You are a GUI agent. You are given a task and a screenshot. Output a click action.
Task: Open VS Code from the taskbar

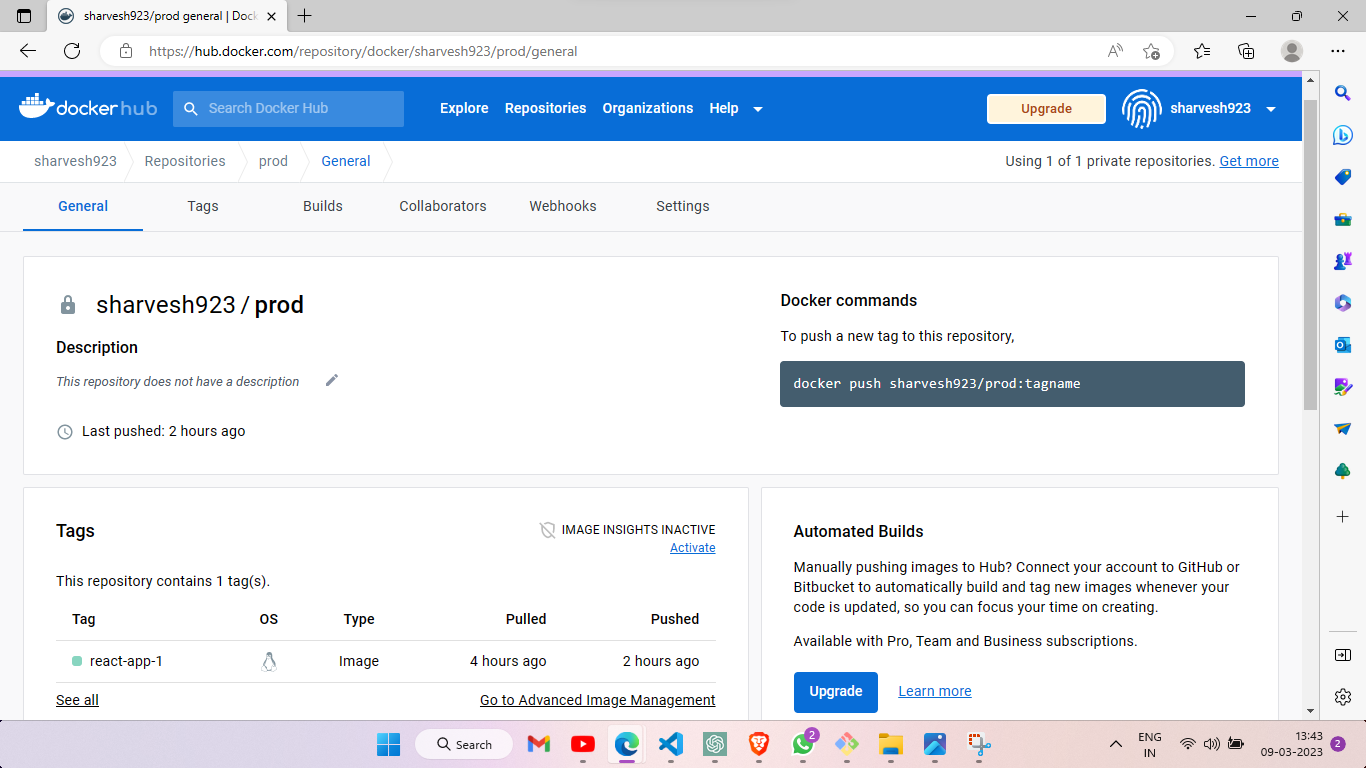coord(670,744)
